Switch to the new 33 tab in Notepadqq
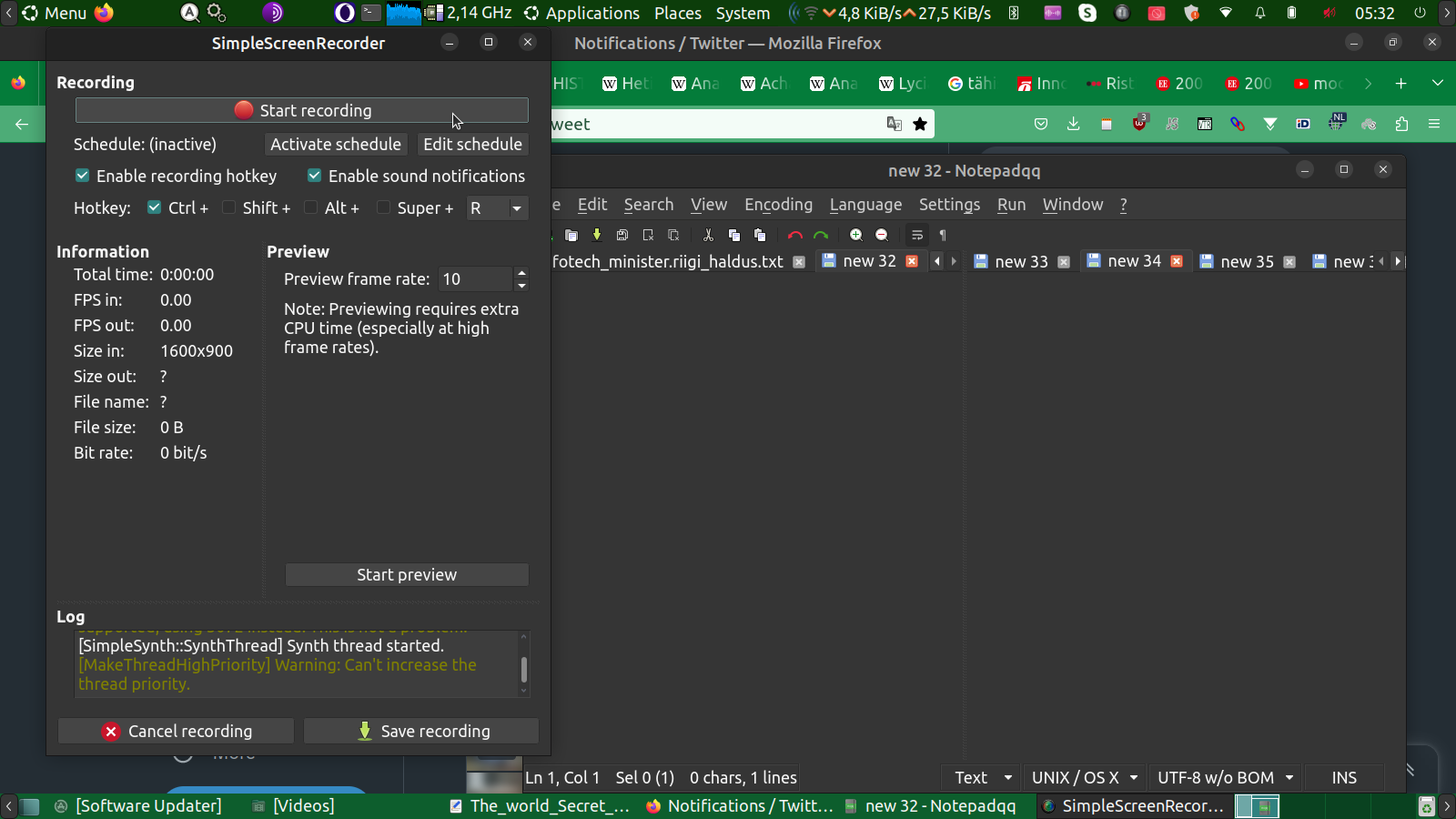 click(1021, 261)
